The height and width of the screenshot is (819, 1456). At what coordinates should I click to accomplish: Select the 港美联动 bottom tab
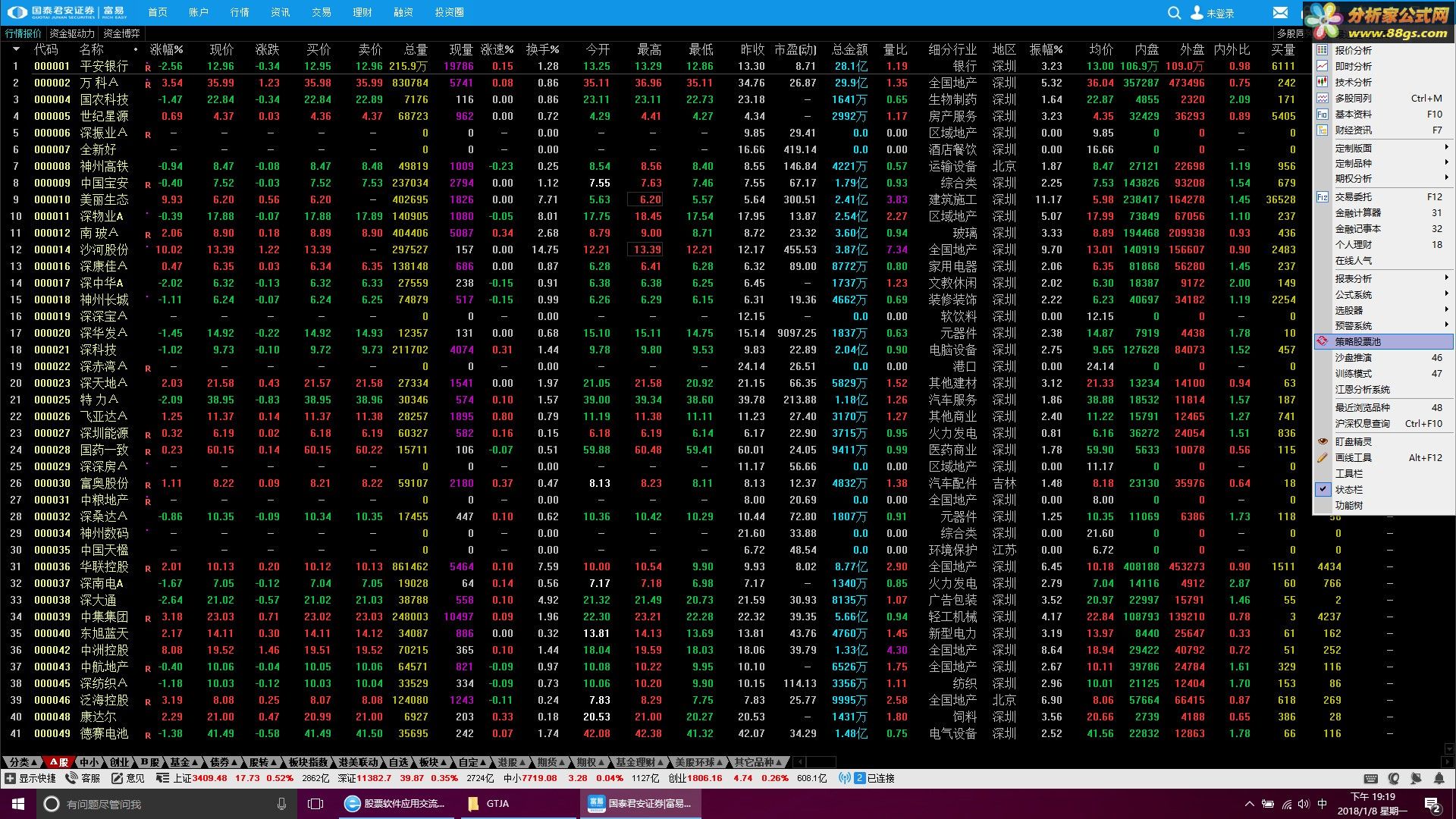(359, 762)
